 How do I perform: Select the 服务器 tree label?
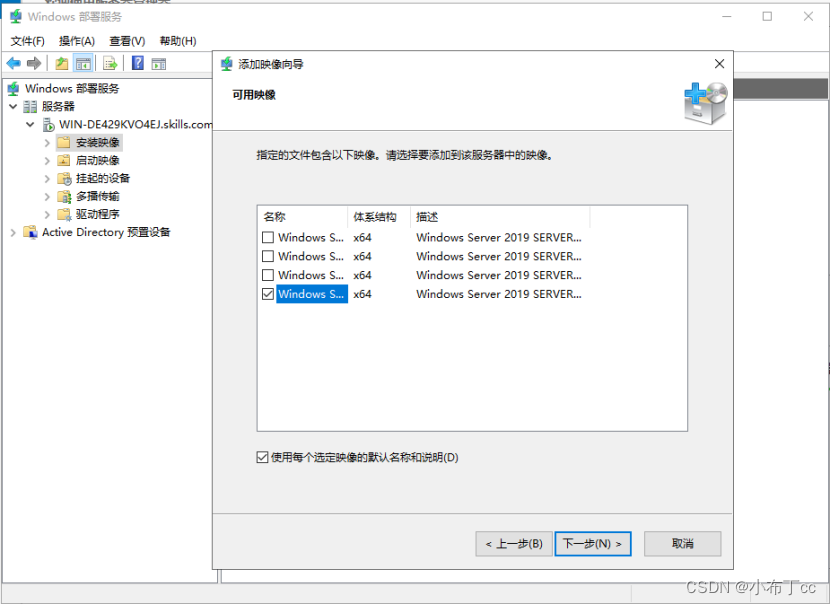tap(58, 106)
